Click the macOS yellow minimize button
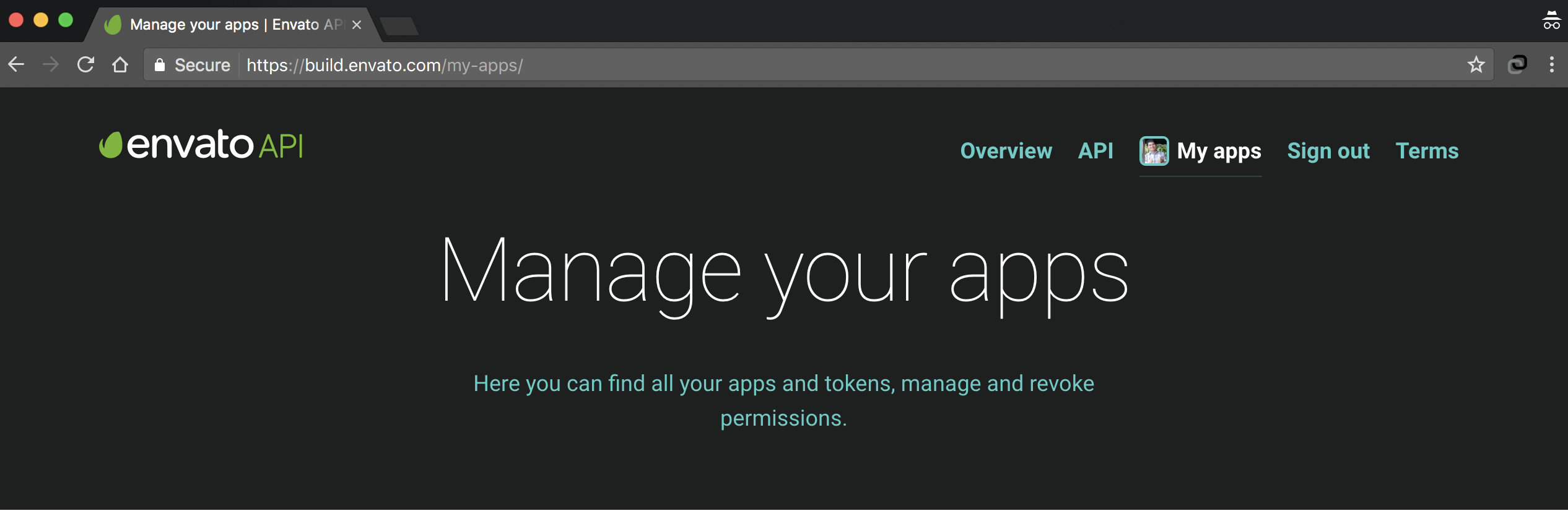The width and height of the screenshot is (1568, 516). click(x=41, y=20)
